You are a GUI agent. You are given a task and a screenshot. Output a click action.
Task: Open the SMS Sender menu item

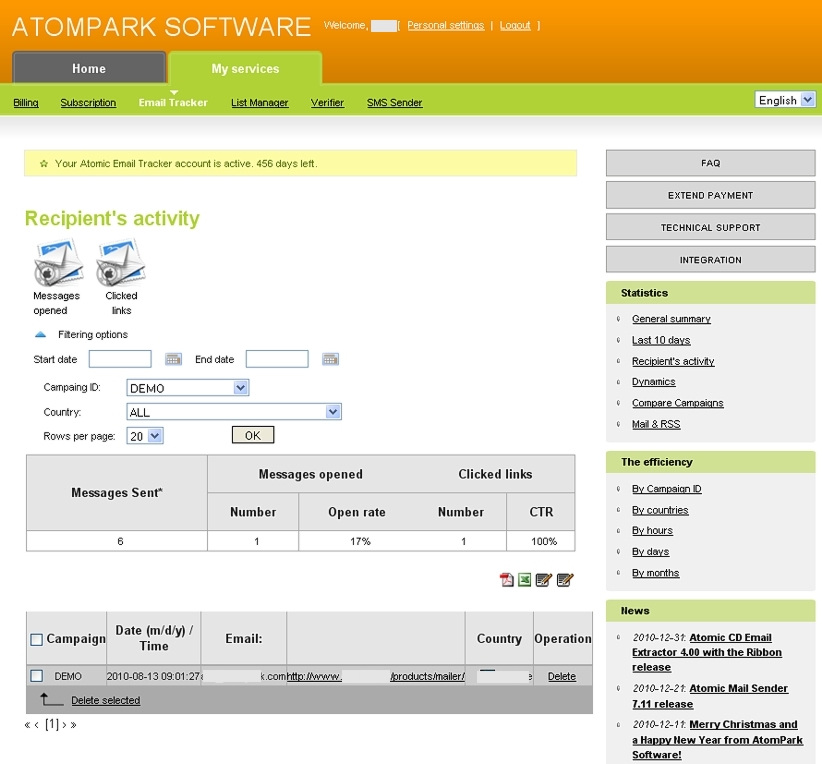394,103
